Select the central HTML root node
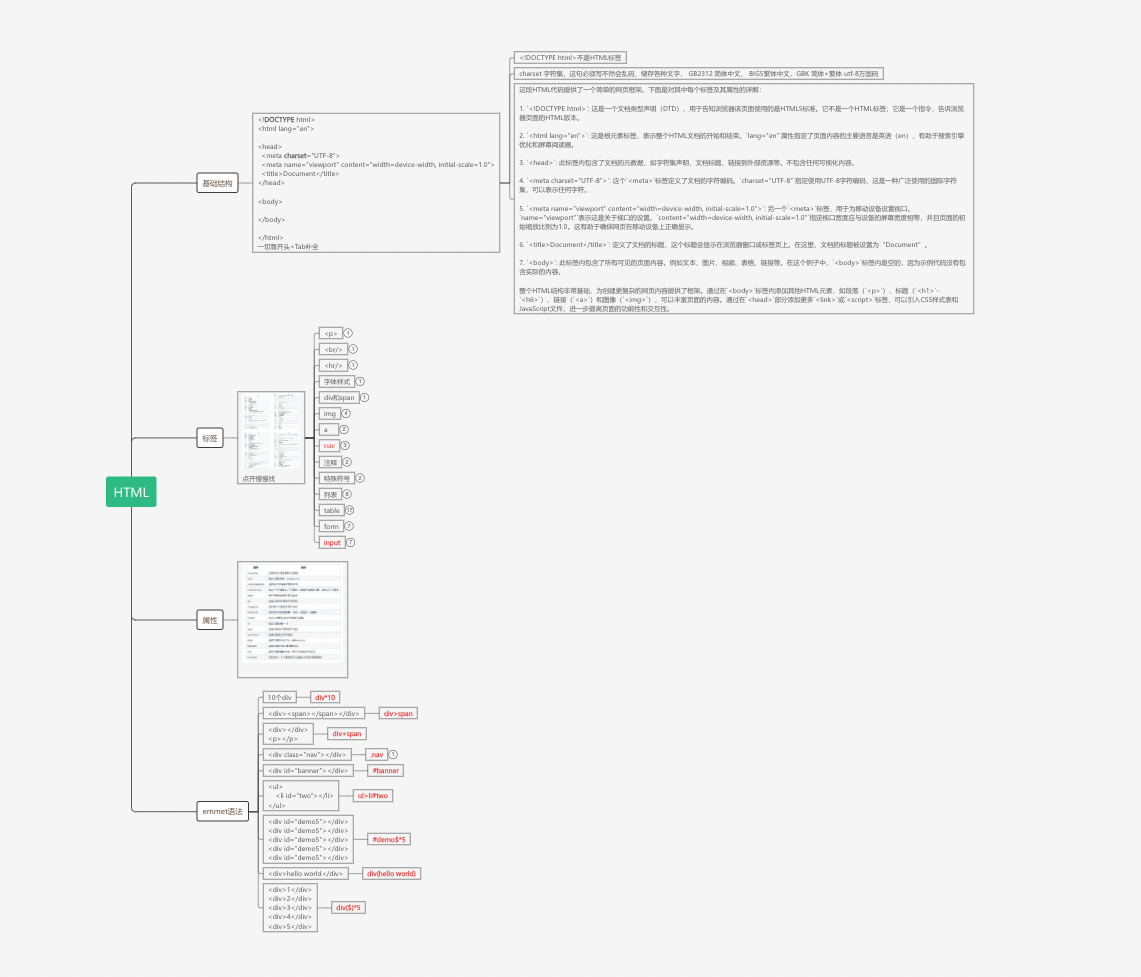The image size is (1141, 977). (131, 492)
